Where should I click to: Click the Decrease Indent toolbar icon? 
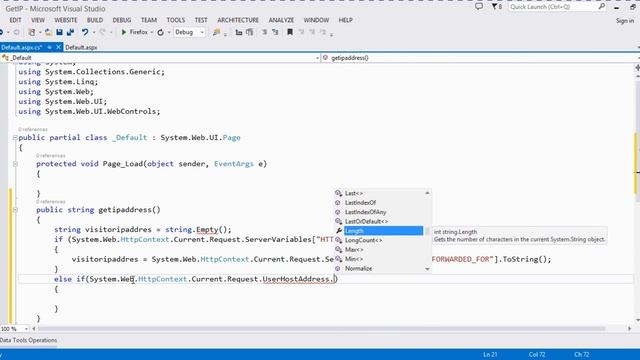coord(239,32)
